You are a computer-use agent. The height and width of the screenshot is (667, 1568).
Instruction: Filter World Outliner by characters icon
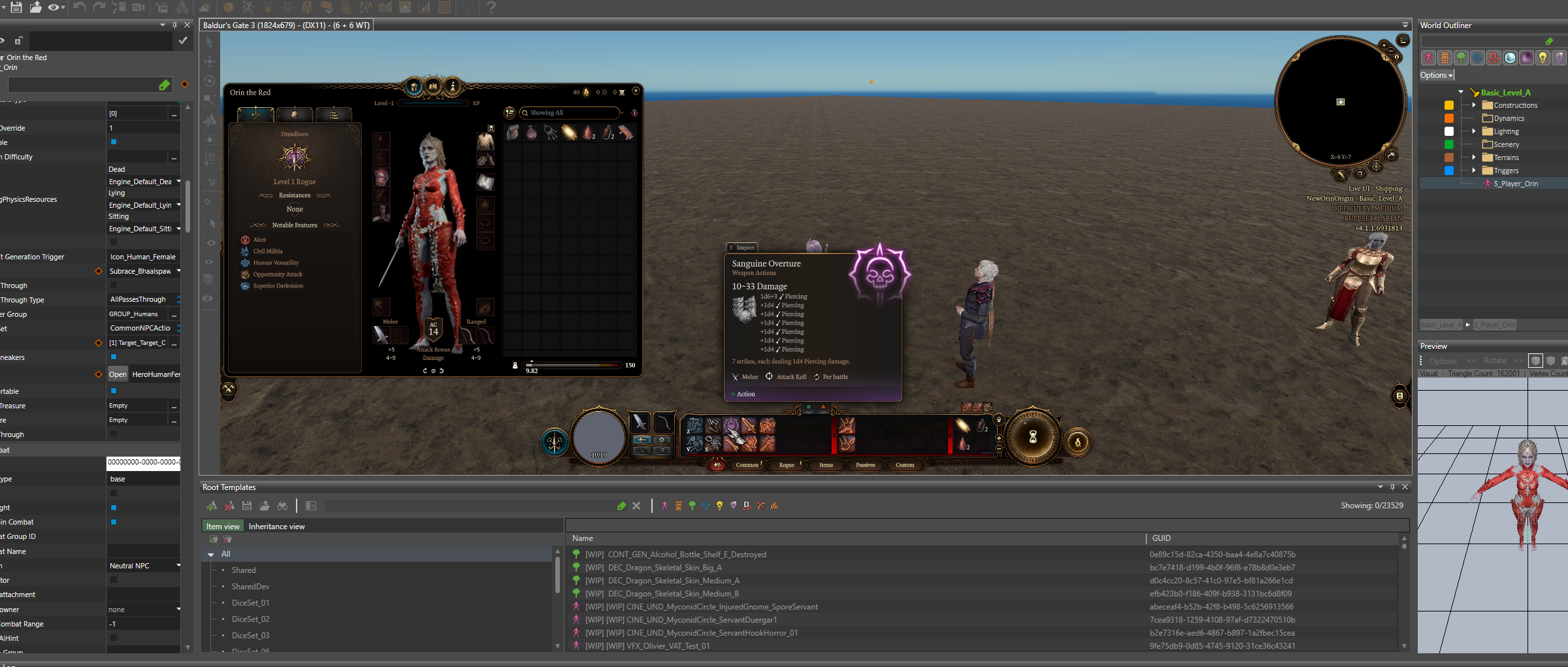[x=1428, y=58]
